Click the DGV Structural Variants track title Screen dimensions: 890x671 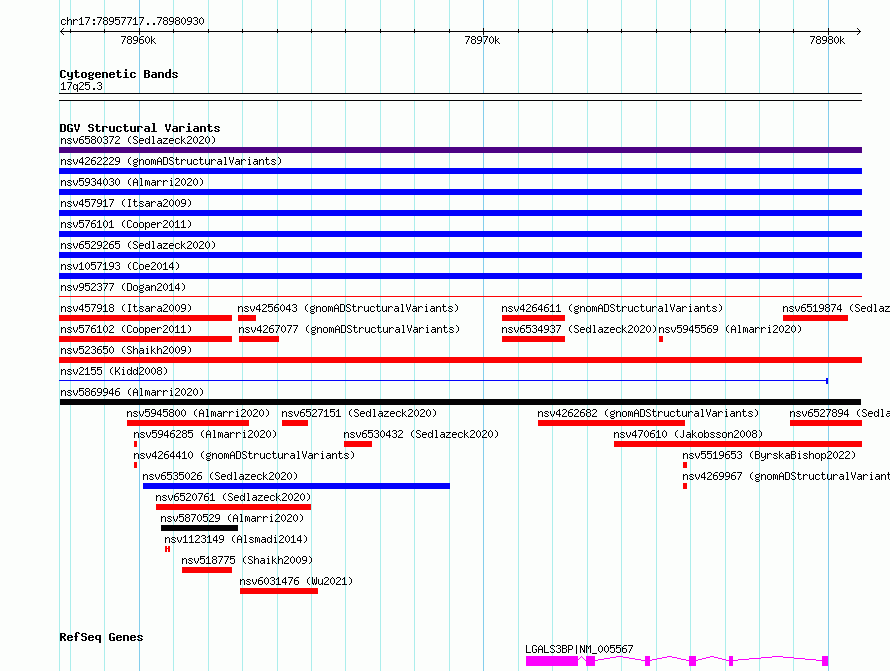(140, 128)
